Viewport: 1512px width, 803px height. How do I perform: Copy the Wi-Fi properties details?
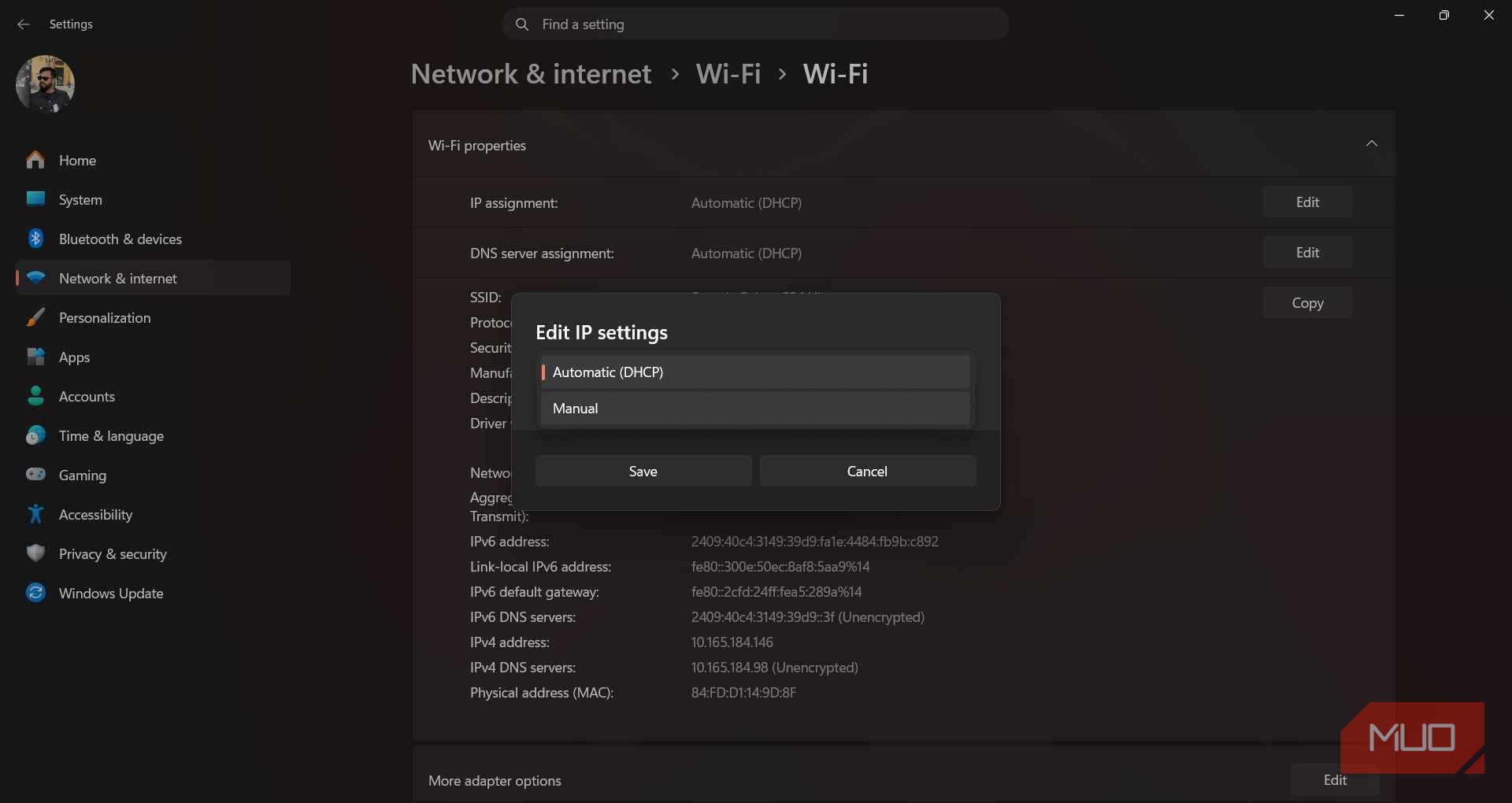pyautogui.click(x=1307, y=303)
